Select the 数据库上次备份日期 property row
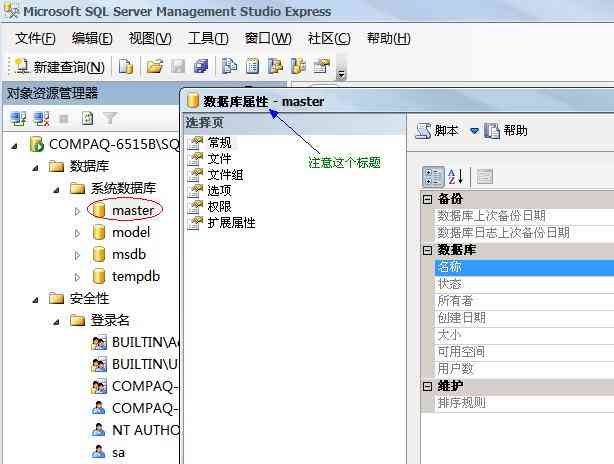Viewport: 614px width, 464px height. tap(524, 216)
